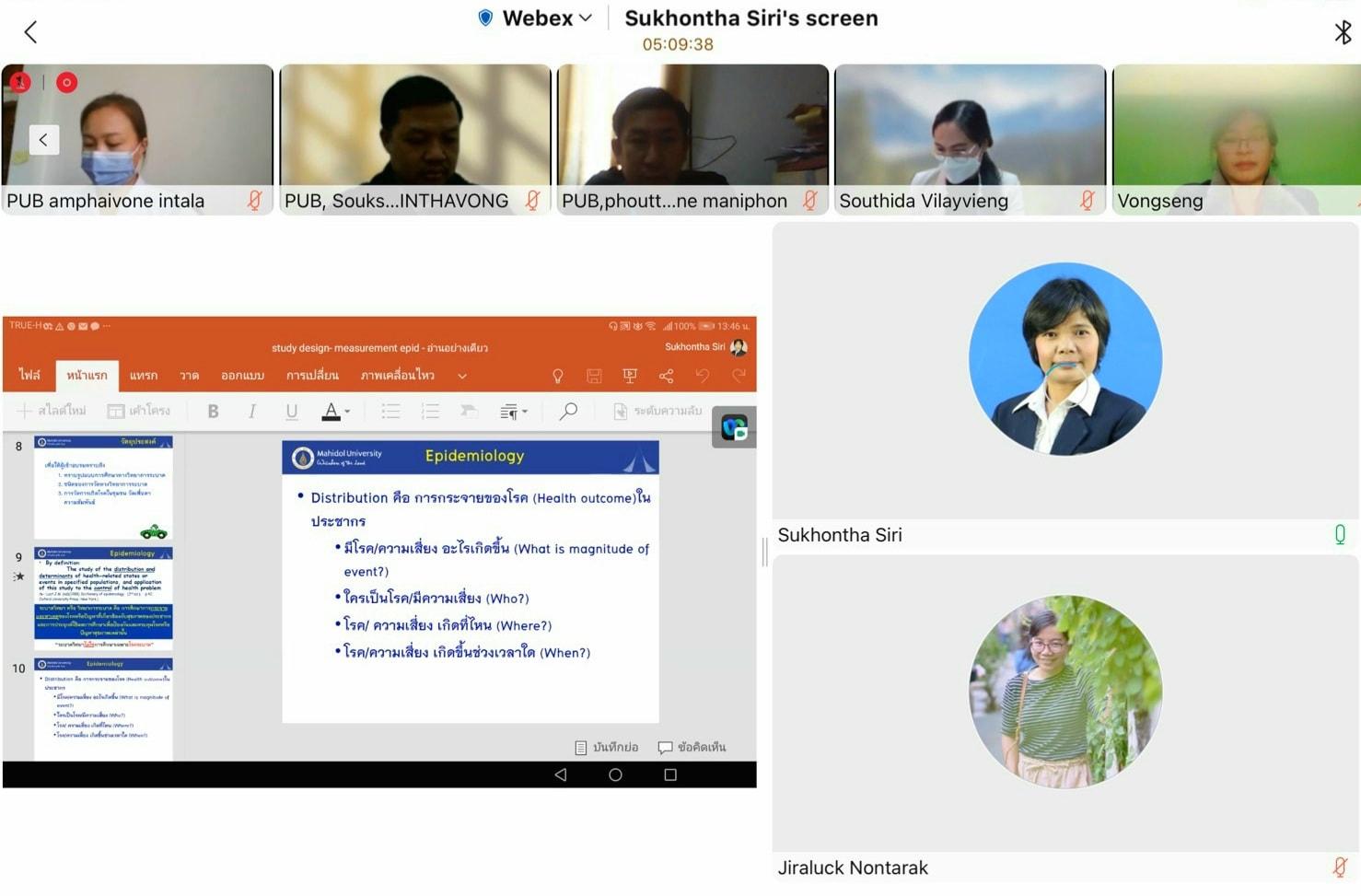This screenshot has width=1361, height=896.
Task: Apply numbered list formatting
Action: click(430, 412)
